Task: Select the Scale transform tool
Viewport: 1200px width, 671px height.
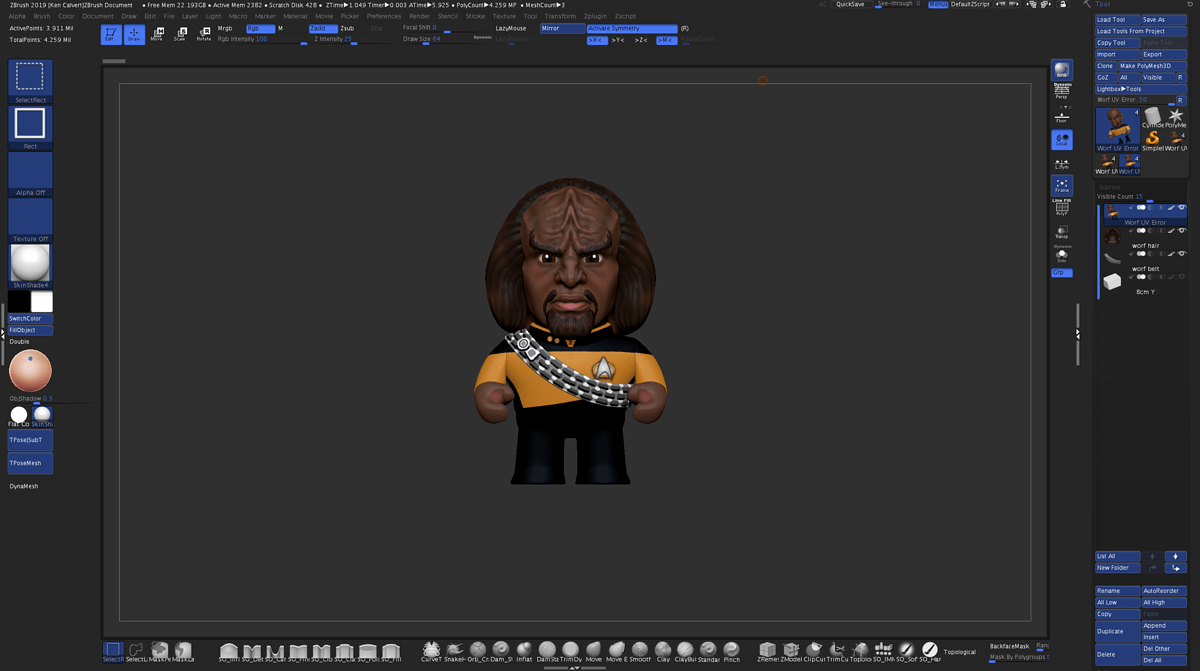Action: [x=180, y=34]
